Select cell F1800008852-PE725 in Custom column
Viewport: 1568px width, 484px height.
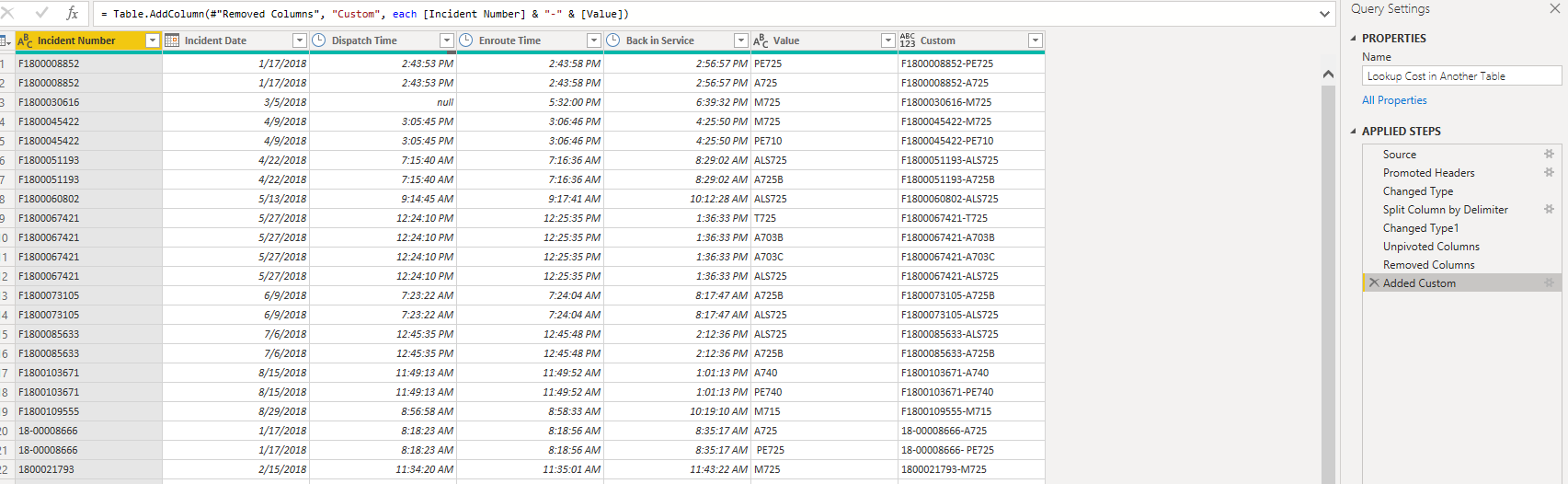[x=971, y=63]
